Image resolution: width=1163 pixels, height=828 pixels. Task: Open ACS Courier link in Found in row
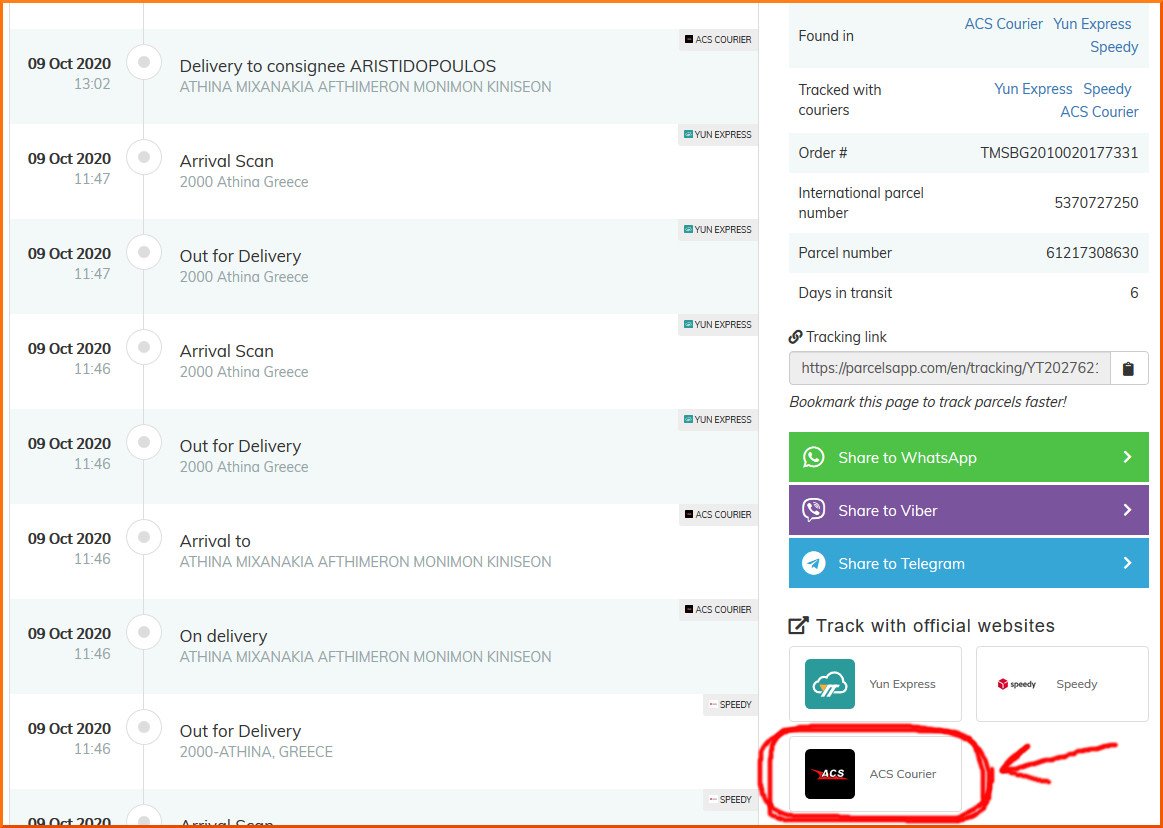coord(1004,24)
